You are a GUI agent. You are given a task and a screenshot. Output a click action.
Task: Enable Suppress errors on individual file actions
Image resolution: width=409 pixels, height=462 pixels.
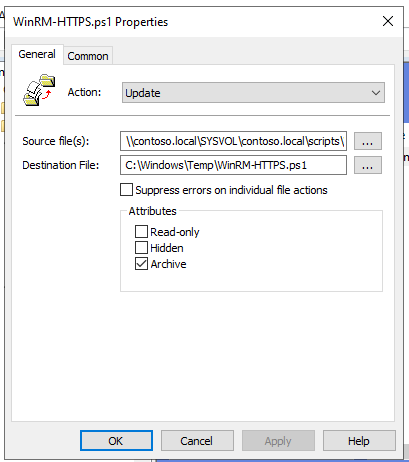point(126,190)
